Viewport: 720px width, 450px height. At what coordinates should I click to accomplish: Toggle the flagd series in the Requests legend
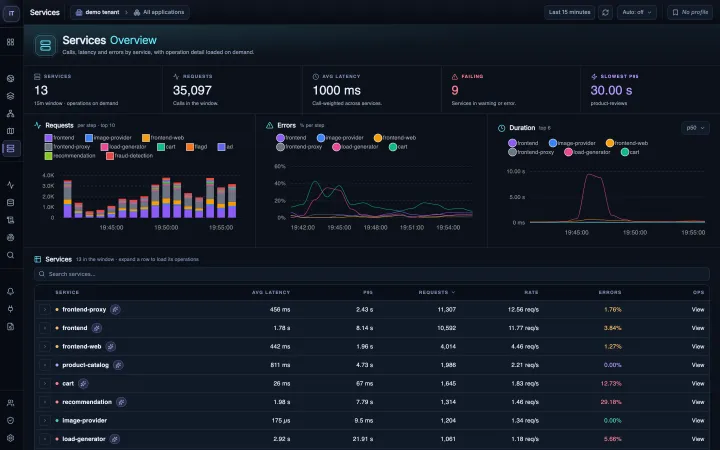point(197,147)
